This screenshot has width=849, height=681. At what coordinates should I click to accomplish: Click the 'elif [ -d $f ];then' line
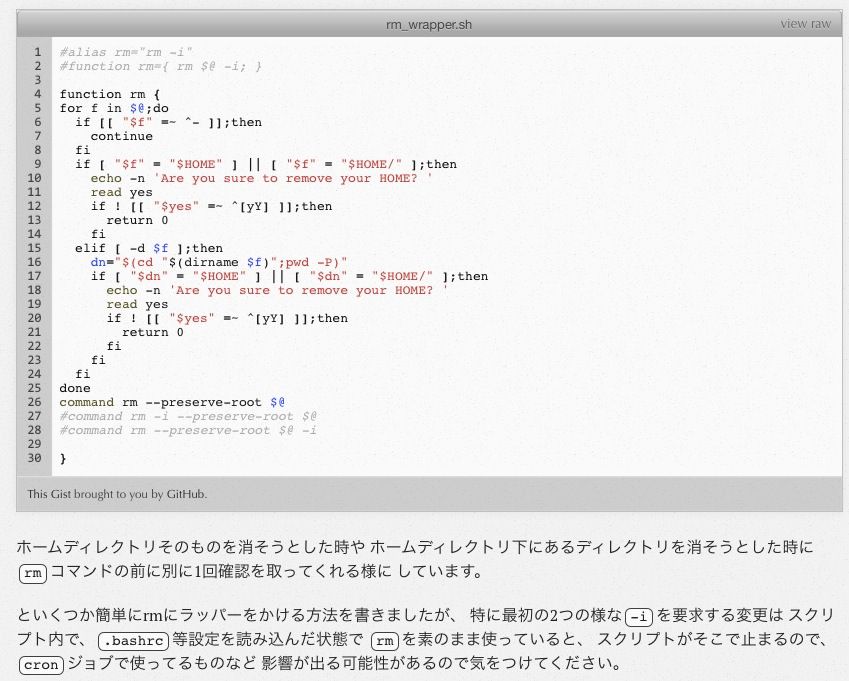149,248
